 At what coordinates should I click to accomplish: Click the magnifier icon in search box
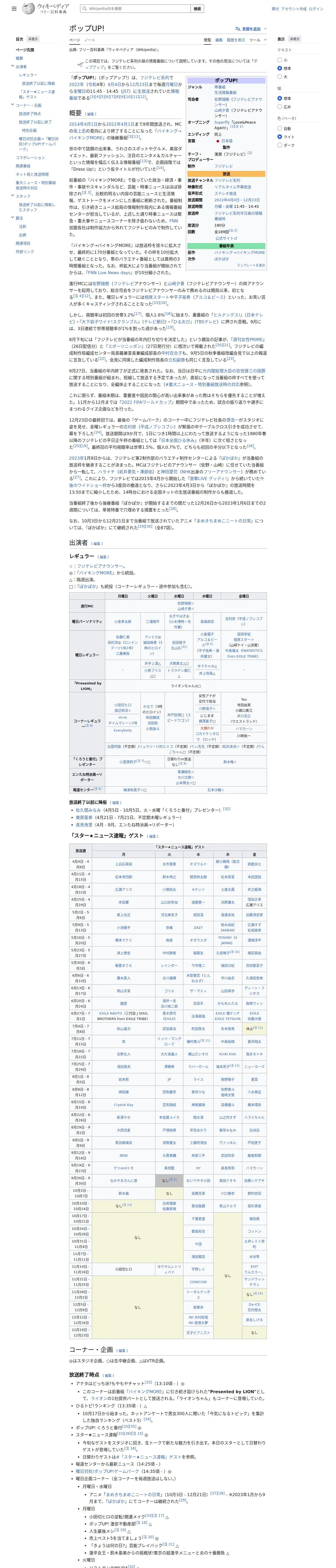(x=85, y=9)
